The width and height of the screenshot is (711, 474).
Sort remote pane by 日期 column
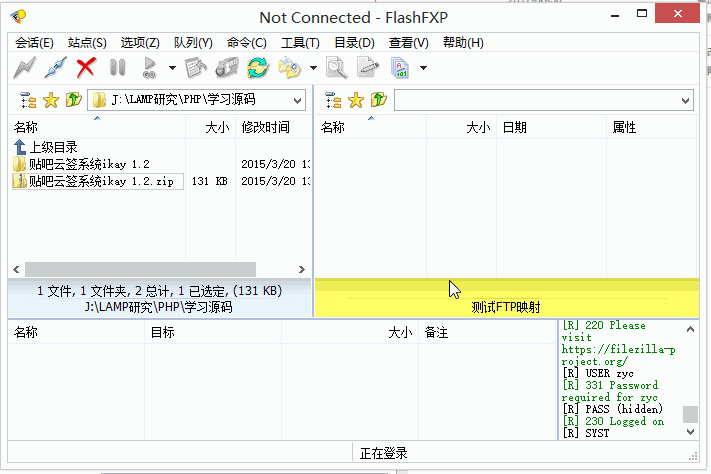click(551, 127)
